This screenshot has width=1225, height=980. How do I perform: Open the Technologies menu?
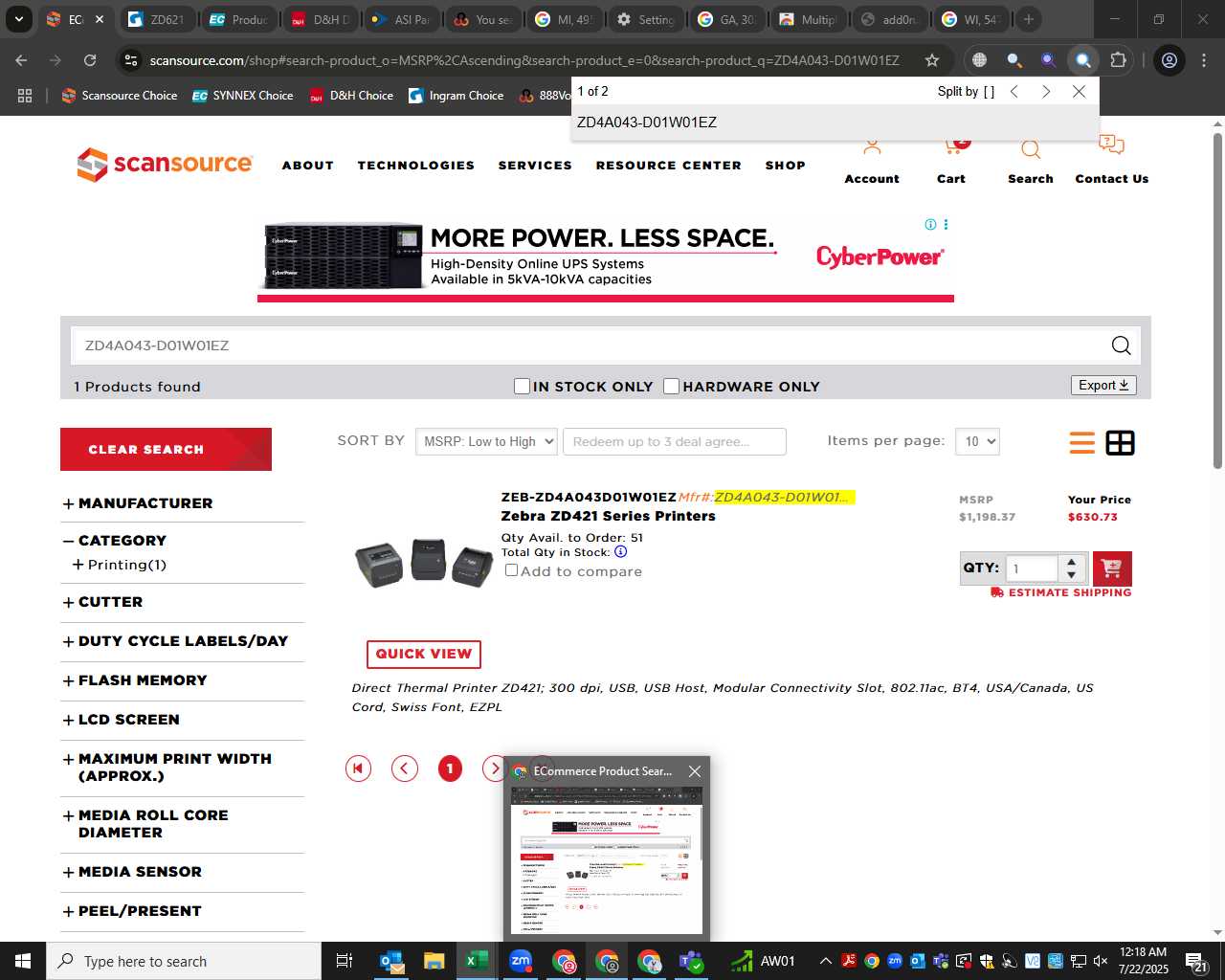click(x=415, y=166)
